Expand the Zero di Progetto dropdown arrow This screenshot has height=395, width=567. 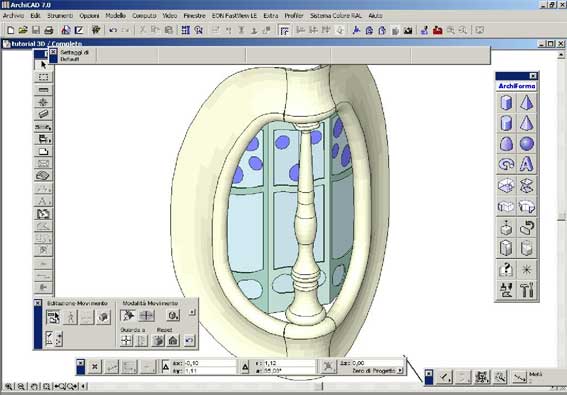[x=400, y=371]
